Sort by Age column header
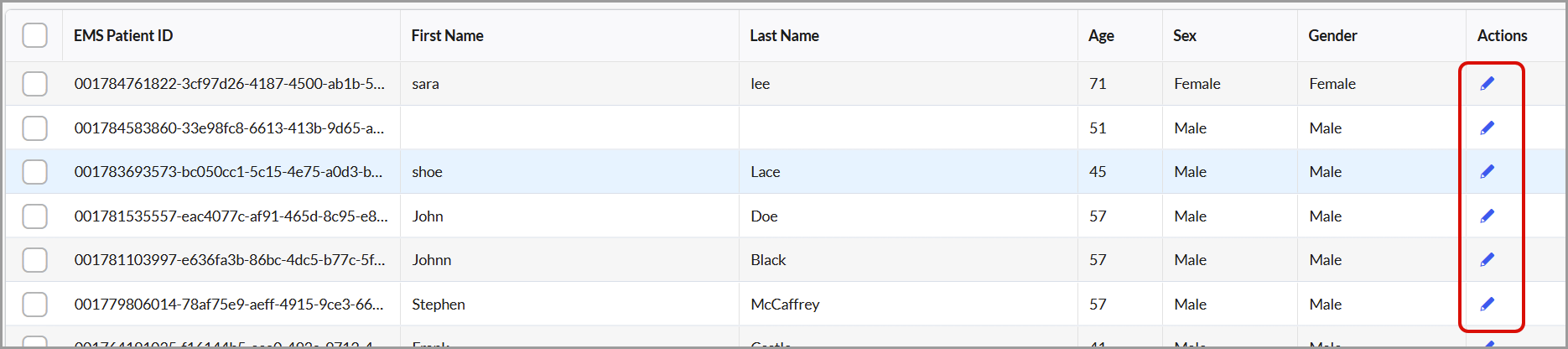Viewport: 1568px width, 349px height. point(1101,35)
